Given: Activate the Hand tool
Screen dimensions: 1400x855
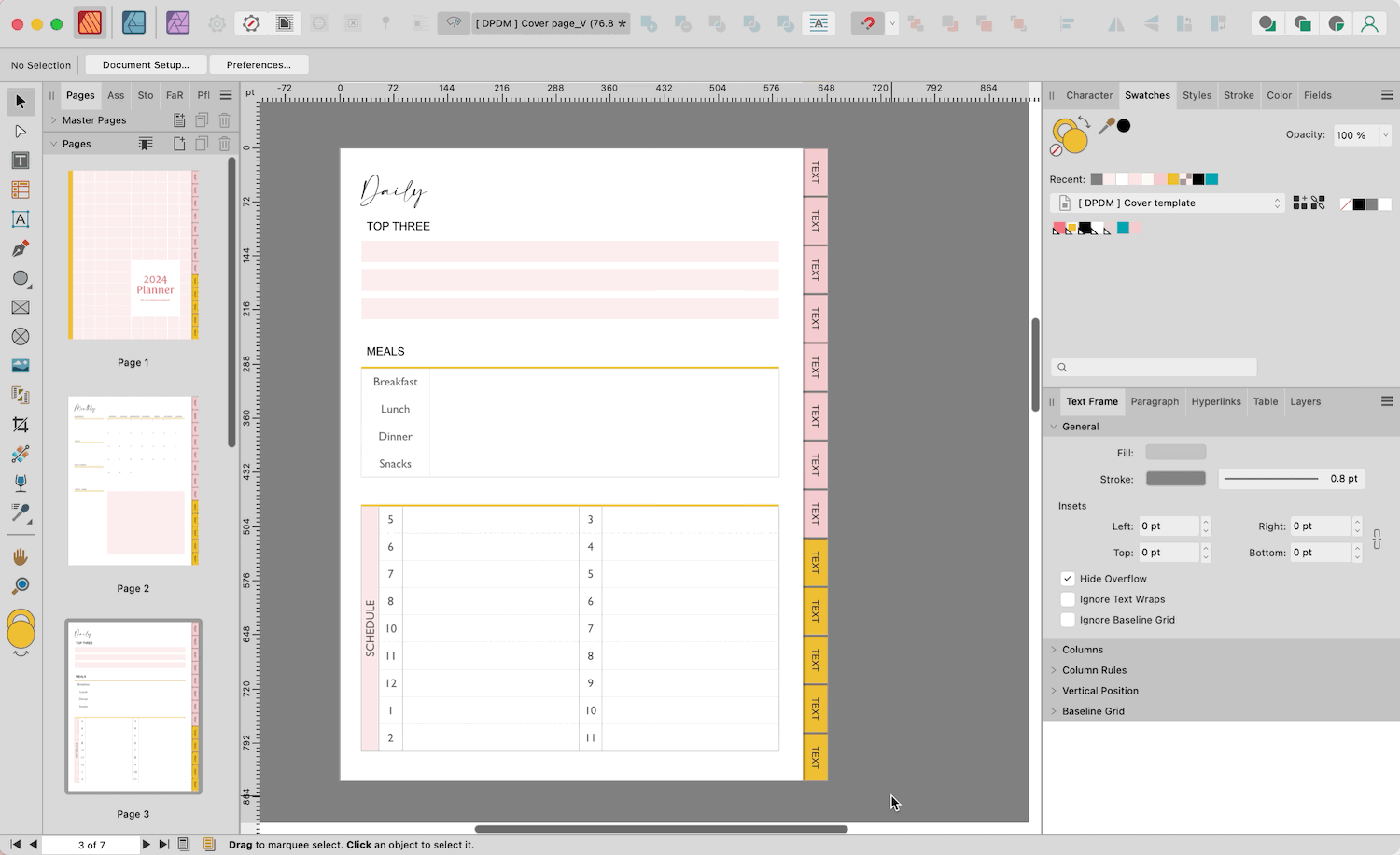Looking at the screenshot, I should [21, 556].
